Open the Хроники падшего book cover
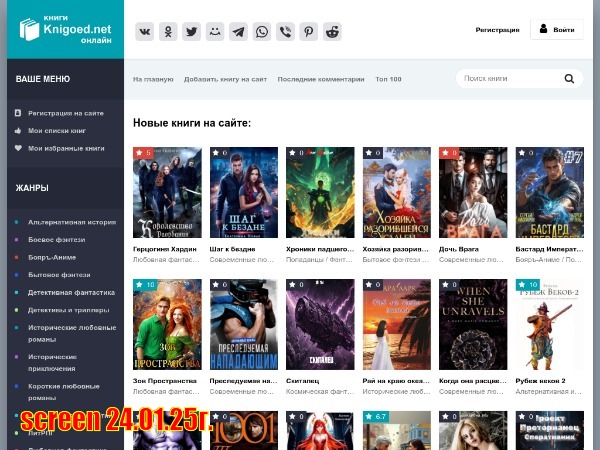This screenshot has width=600, height=450. [320, 192]
